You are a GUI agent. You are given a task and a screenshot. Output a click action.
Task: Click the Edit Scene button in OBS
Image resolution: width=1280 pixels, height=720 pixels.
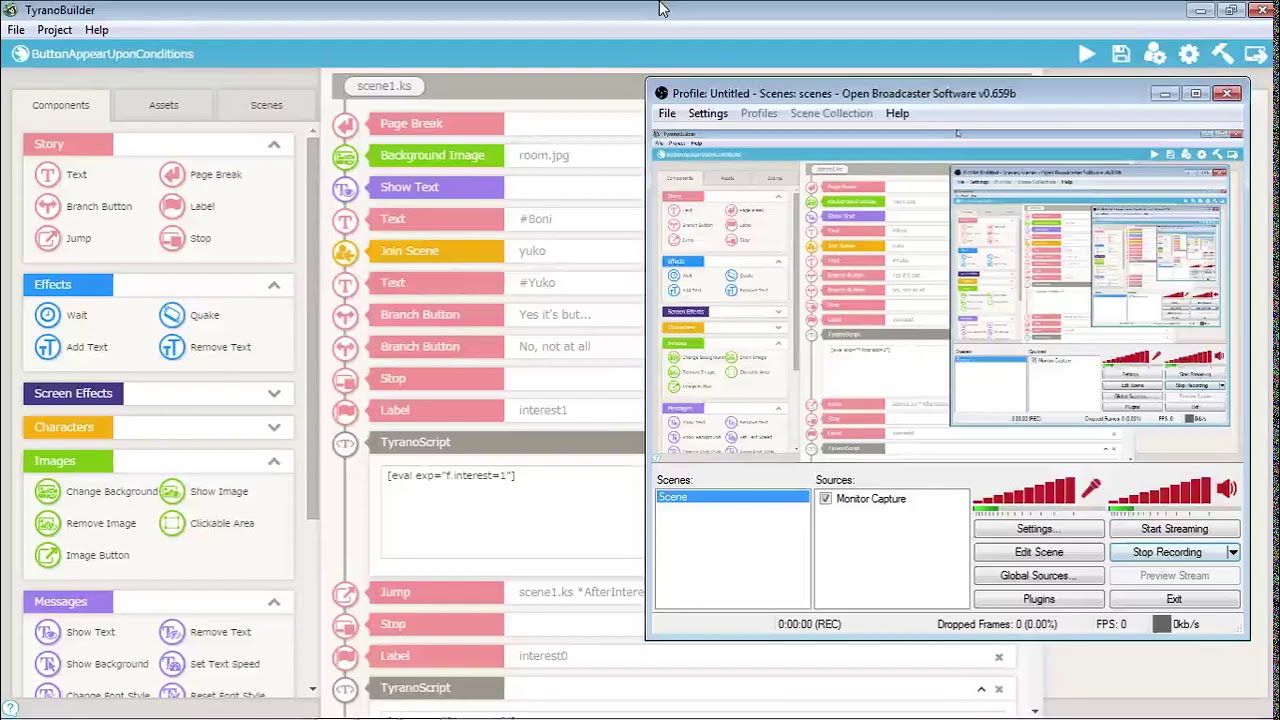pyautogui.click(x=1039, y=553)
